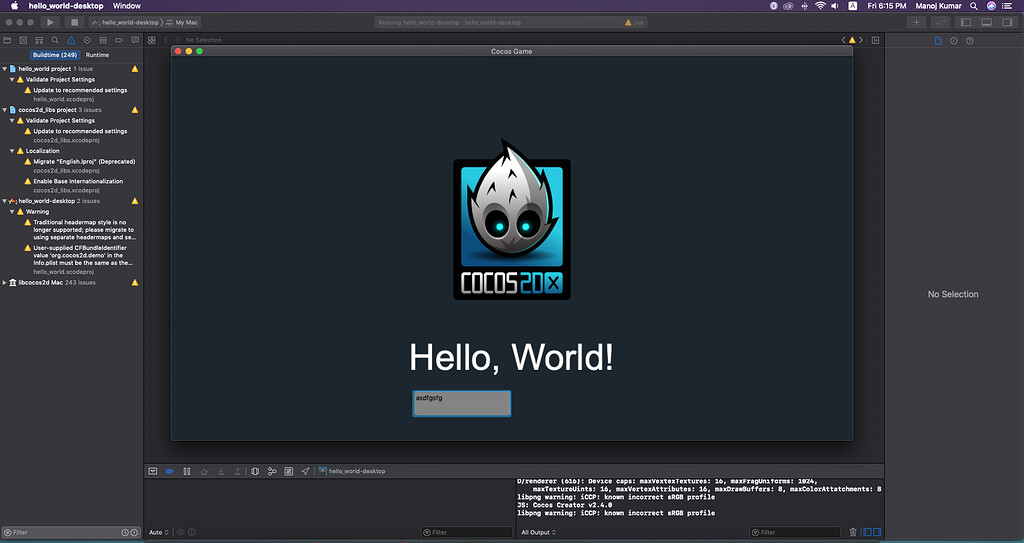Clear the console with trash icon
The image size is (1024, 543).
tap(853, 533)
